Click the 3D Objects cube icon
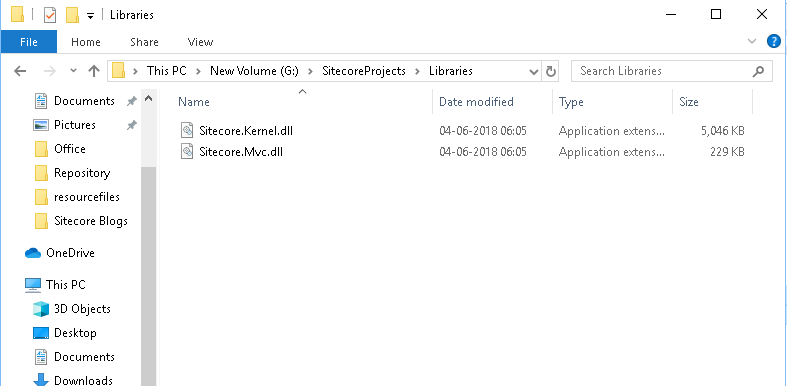This screenshot has width=787, height=386. coord(41,309)
